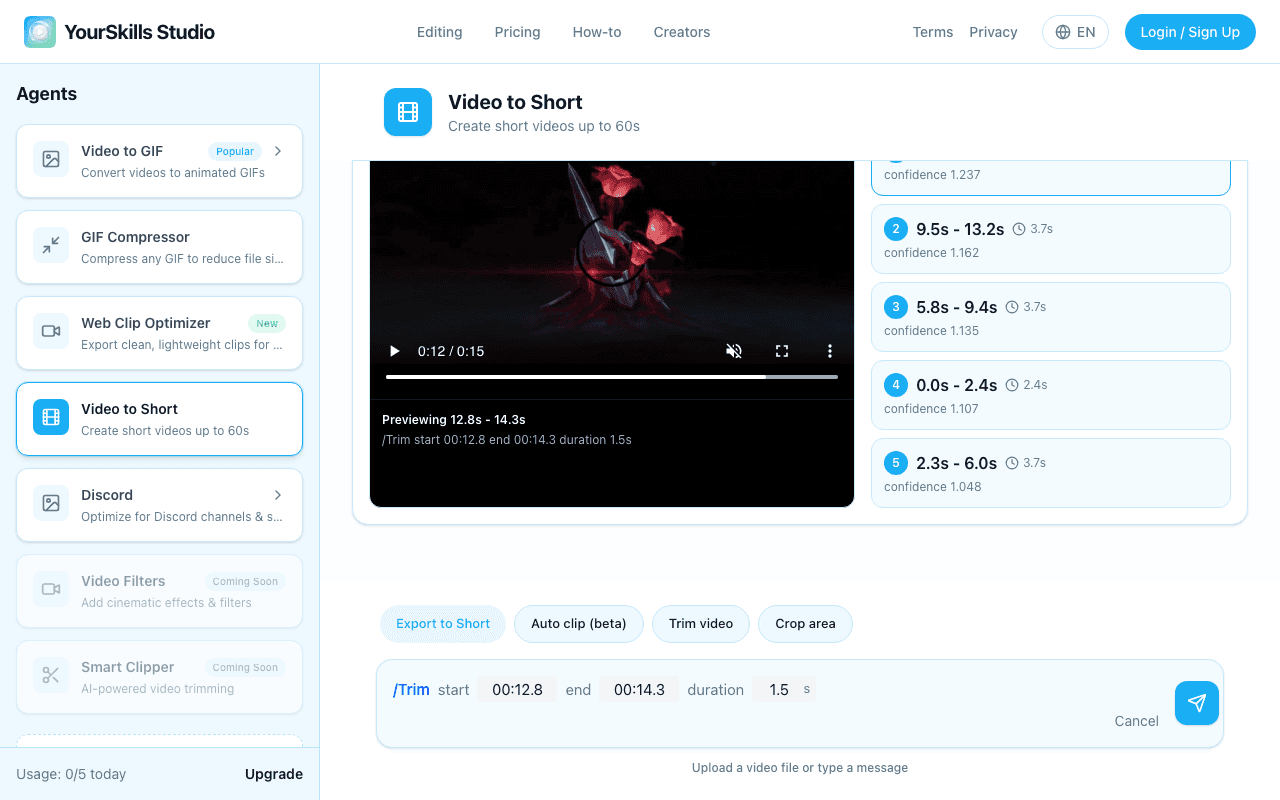Click the number 2 badge on the clip list
Viewport: 1280px width, 800px height.
click(896, 229)
